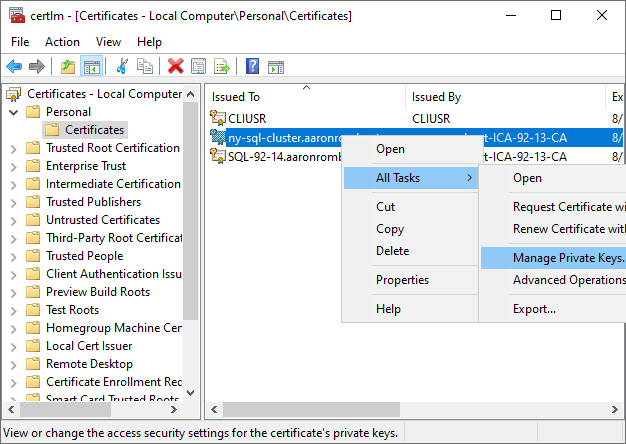Click the Copy toolbar icon
The height and width of the screenshot is (444, 626).
[145, 66]
